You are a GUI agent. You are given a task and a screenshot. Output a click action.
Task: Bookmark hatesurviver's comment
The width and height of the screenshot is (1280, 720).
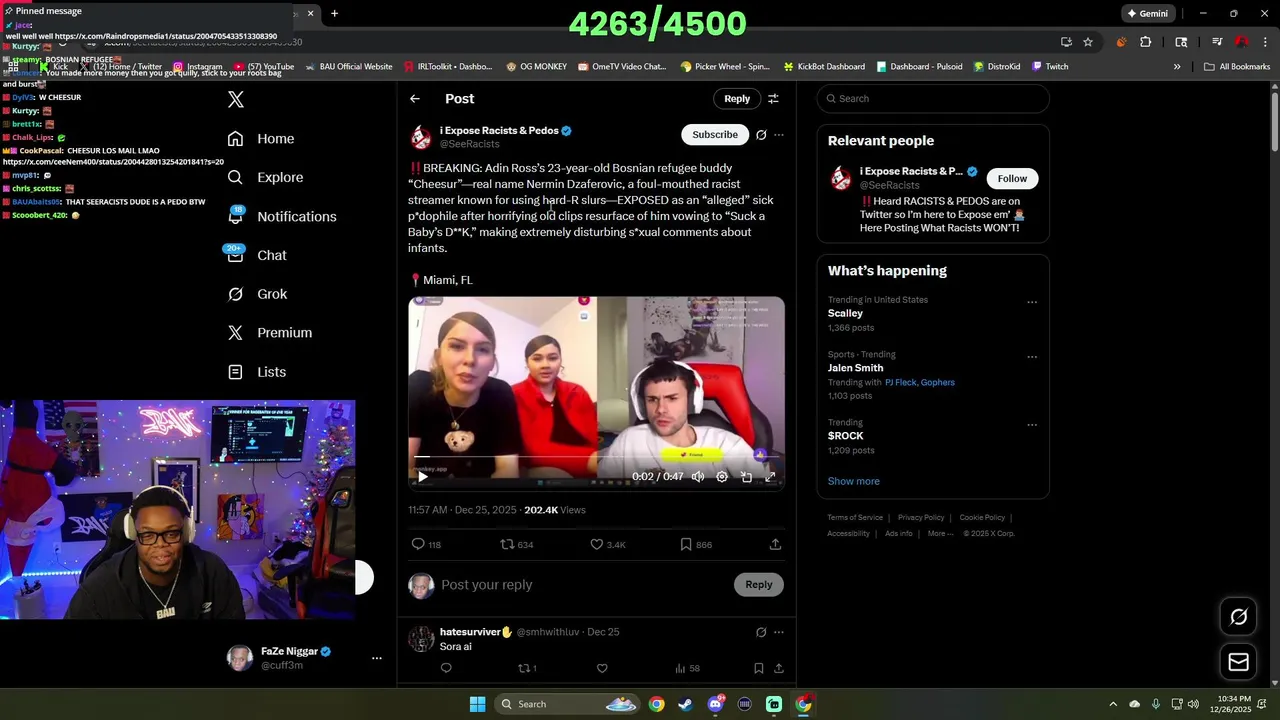[759, 668]
